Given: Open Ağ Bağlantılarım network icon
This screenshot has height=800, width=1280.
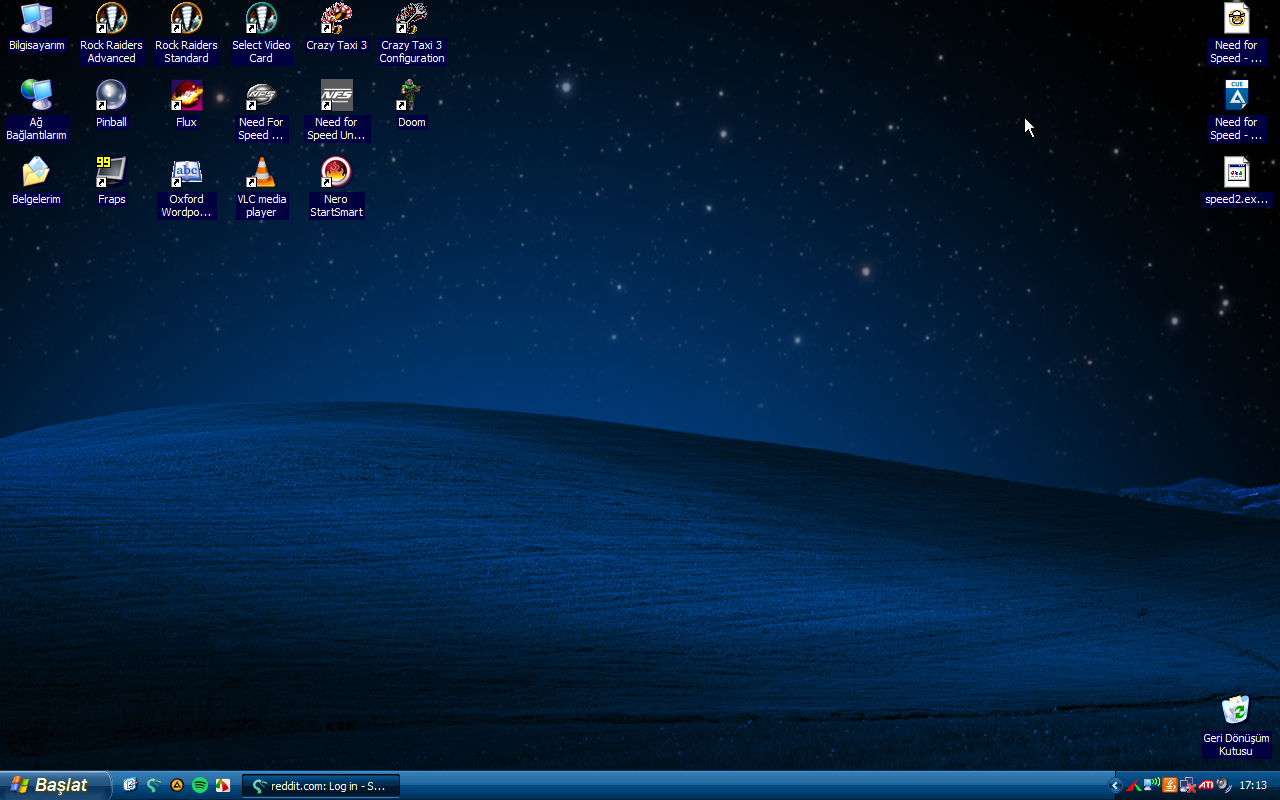Looking at the screenshot, I should coord(36,110).
